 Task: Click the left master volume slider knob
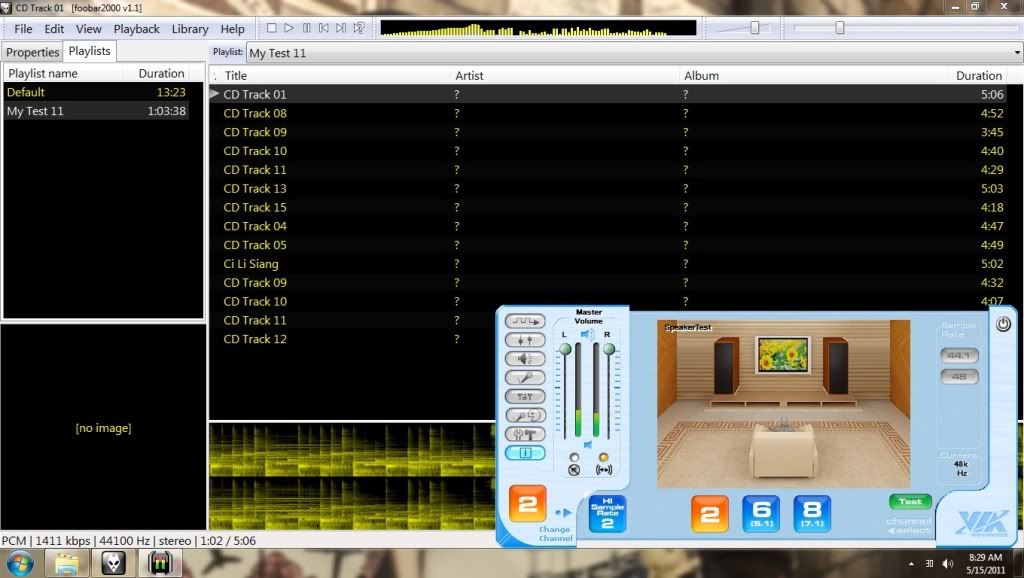(x=565, y=349)
